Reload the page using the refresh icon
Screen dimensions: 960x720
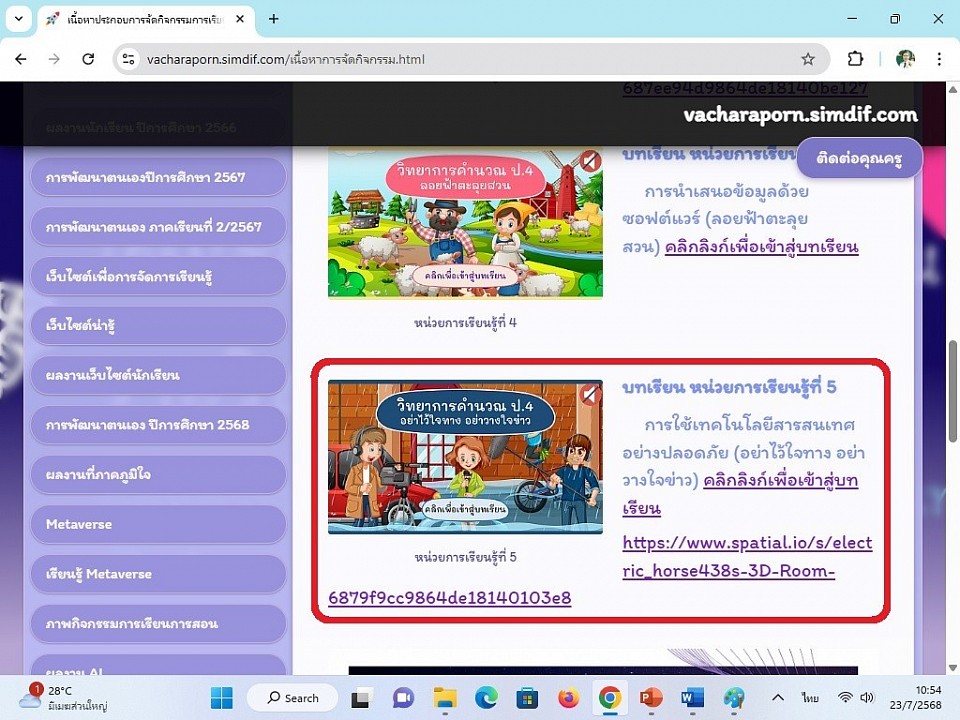click(88, 59)
